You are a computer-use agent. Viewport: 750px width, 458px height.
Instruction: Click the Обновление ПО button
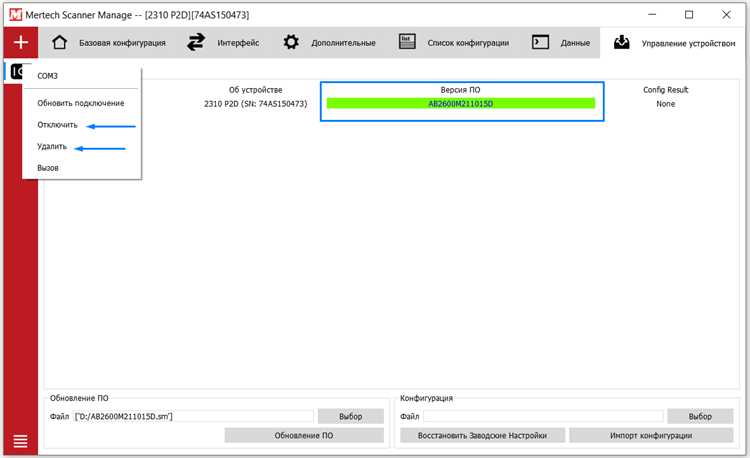(x=304, y=436)
